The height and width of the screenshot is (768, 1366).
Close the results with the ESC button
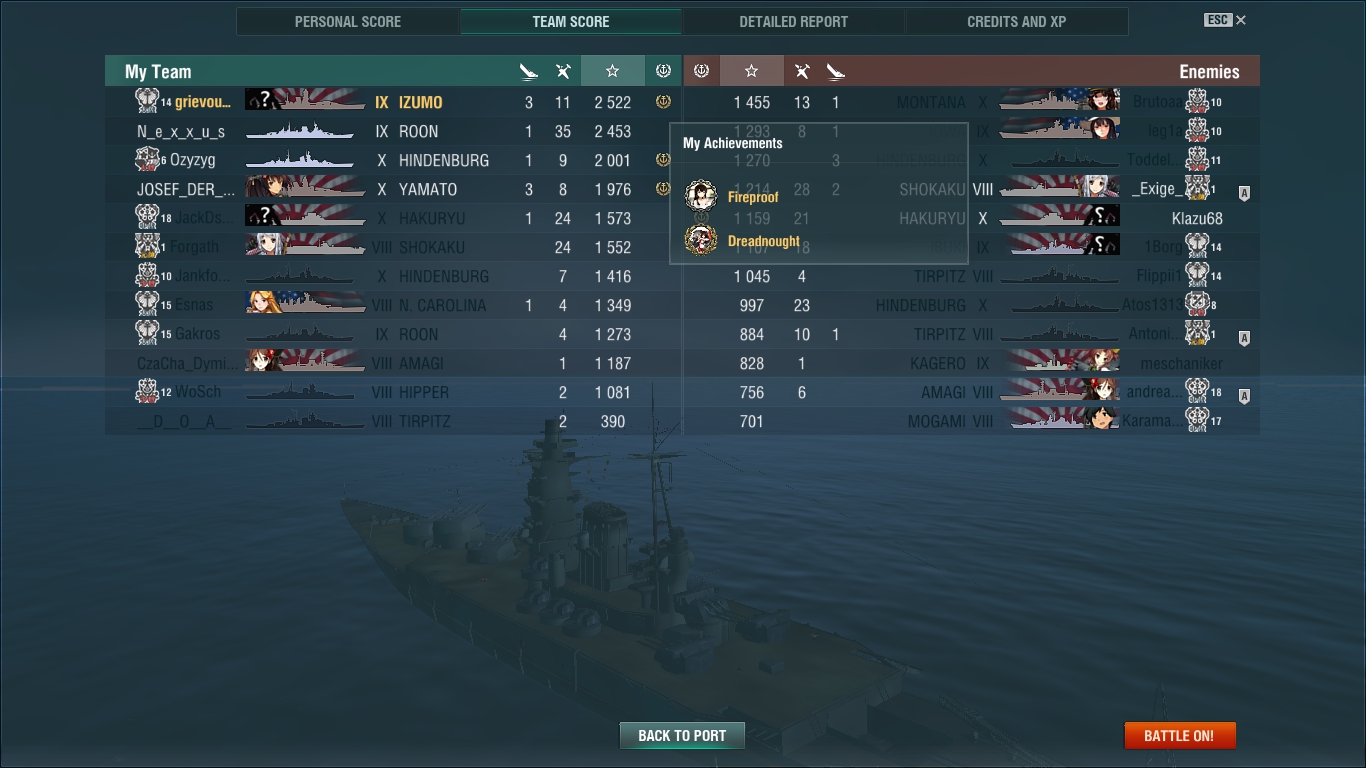pyautogui.click(x=1225, y=20)
